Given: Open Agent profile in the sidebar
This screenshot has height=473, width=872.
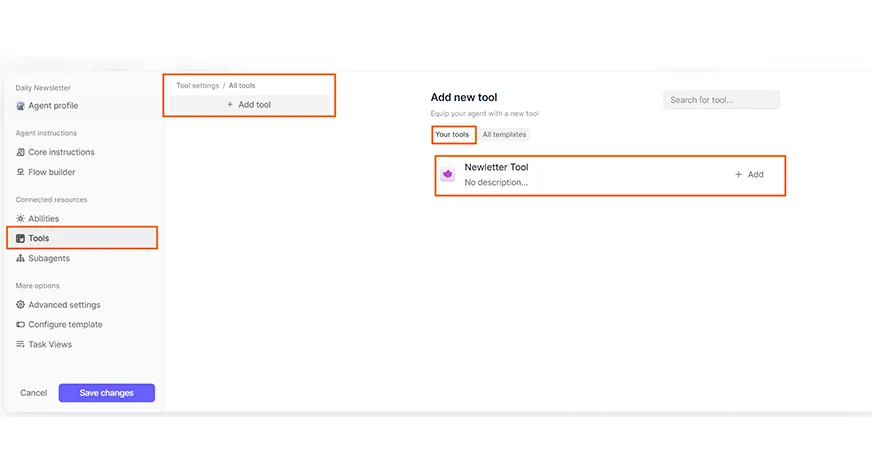Looking at the screenshot, I should (x=52, y=106).
